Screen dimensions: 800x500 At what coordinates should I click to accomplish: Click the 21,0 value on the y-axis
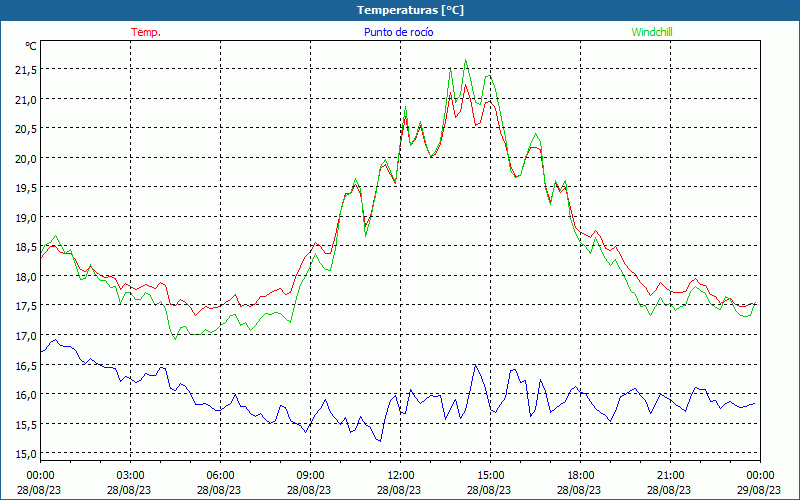point(26,100)
